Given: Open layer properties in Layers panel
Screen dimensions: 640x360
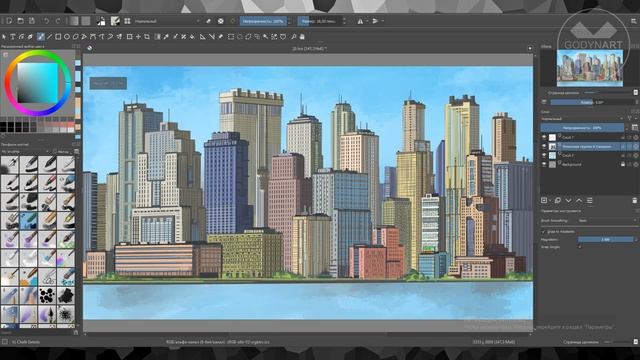Looking at the screenshot, I should 589,200.
